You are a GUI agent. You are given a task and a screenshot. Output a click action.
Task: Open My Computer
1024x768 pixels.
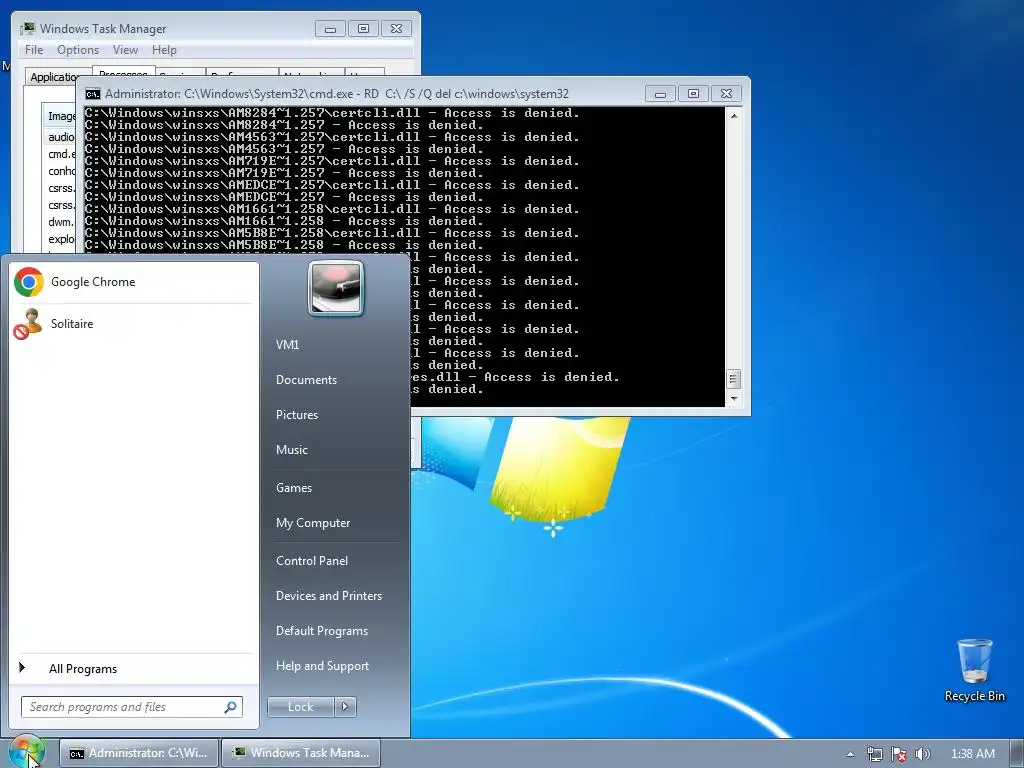313,523
